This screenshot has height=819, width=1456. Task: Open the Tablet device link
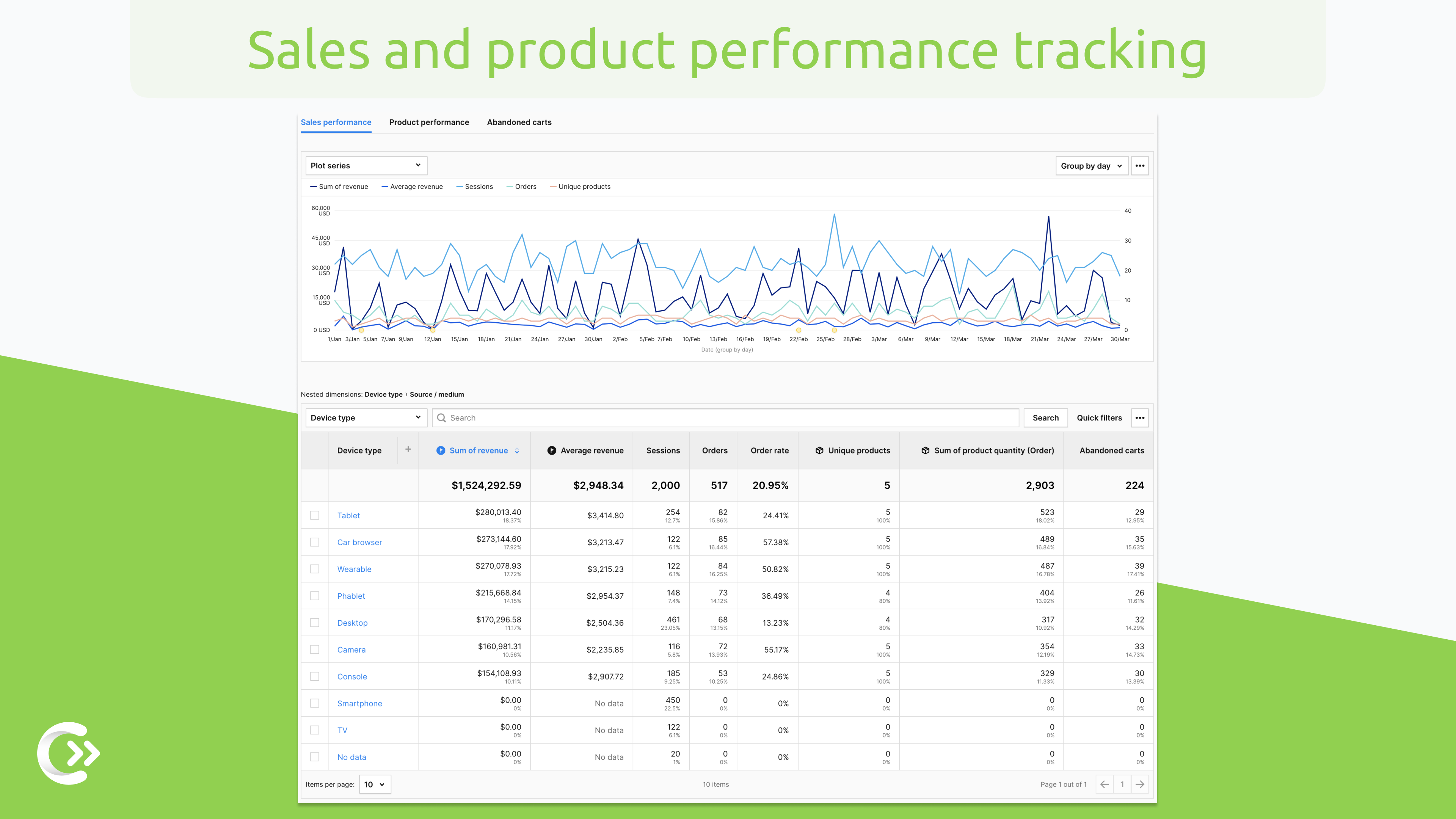[348, 516]
